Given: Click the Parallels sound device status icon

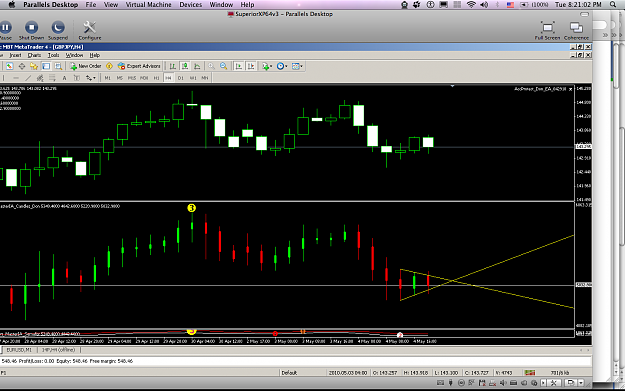Looking at the screenshot, I should tap(503, 383).
